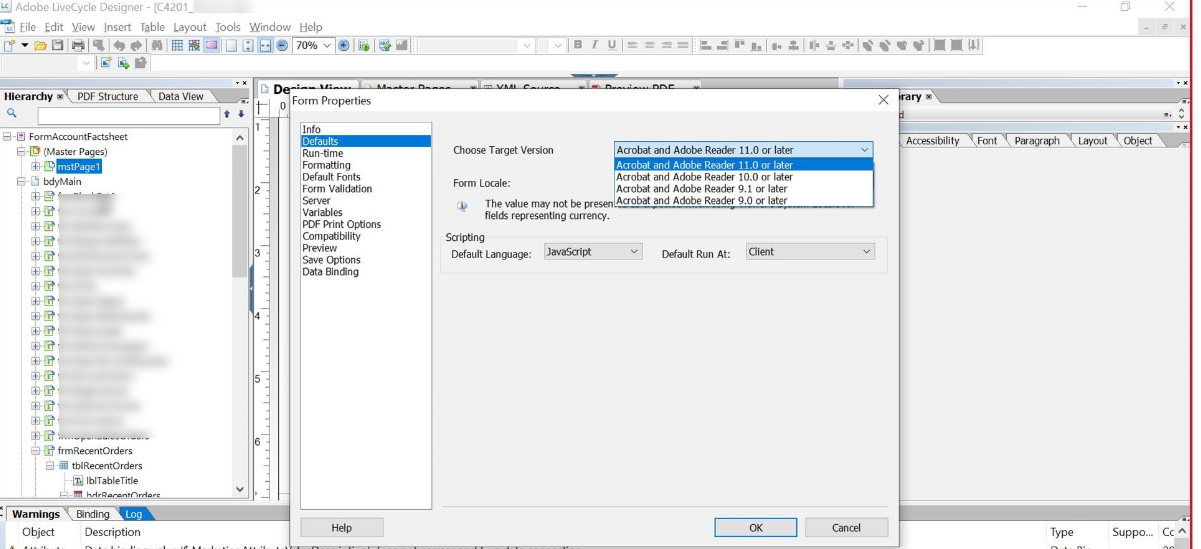Viewport: 1201px width, 549px height.
Task: Close the Form Properties dialog with X
Action: [x=883, y=100]
